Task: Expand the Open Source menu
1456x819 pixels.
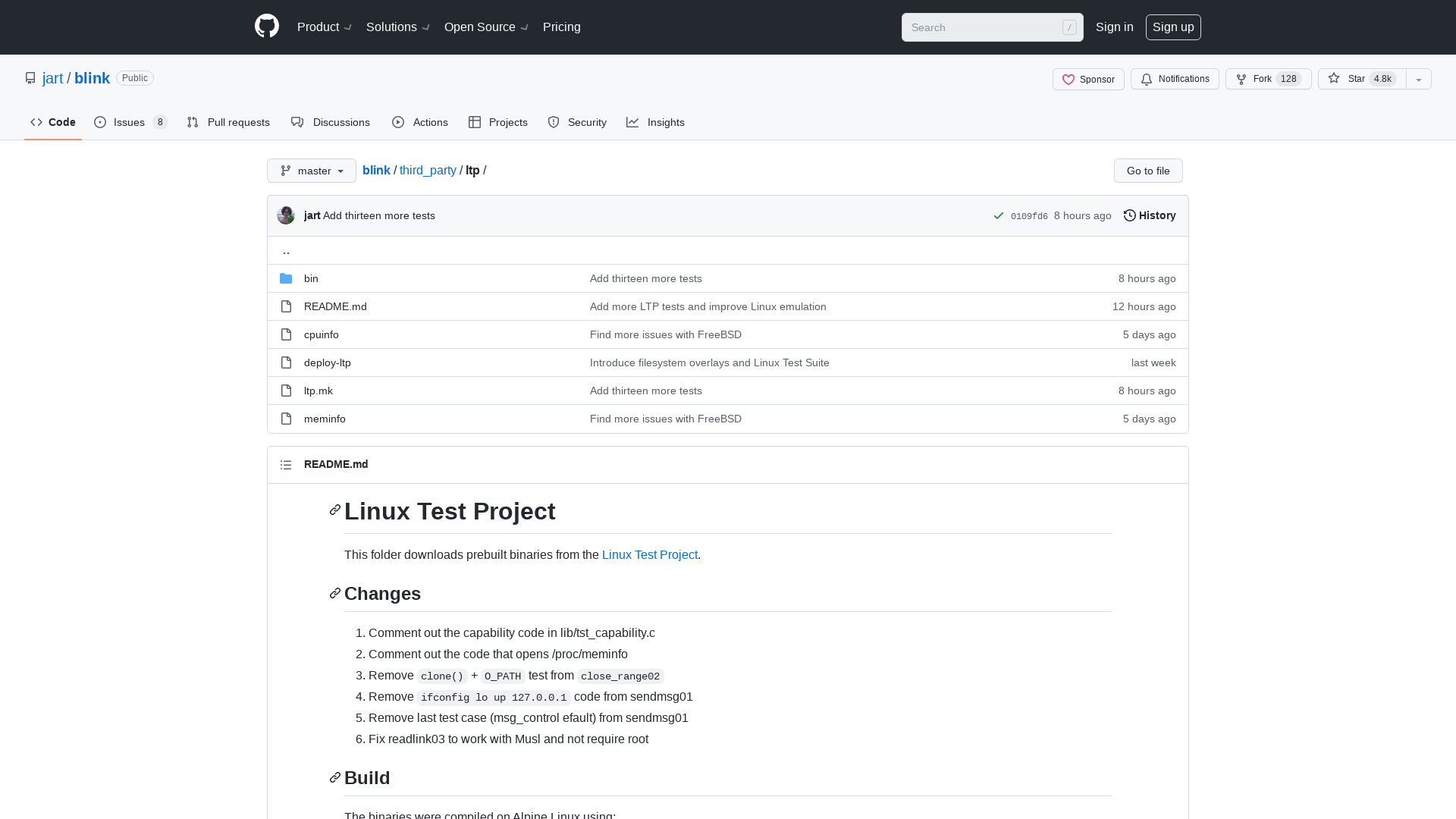Action: tap(486, 27)
